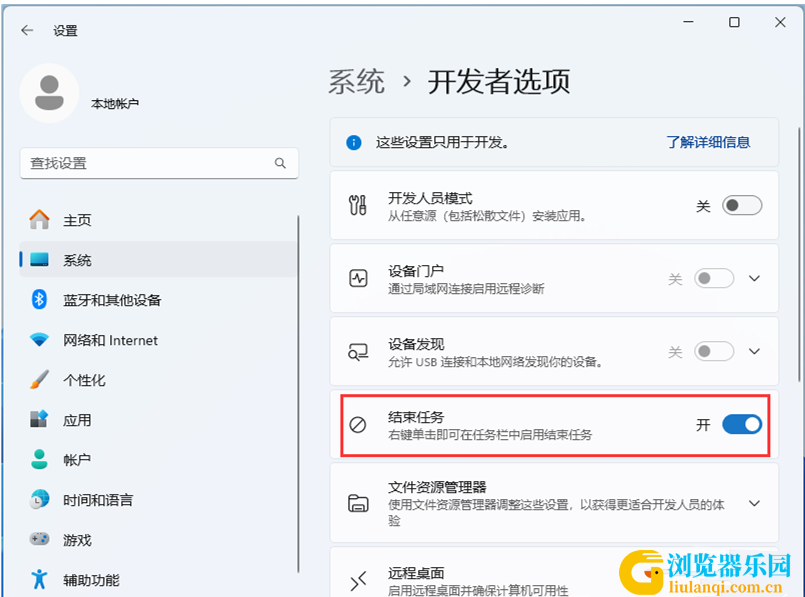805x597 pixels.
Task: Expand the 设备门户 chevron
Action: [754, 278]
